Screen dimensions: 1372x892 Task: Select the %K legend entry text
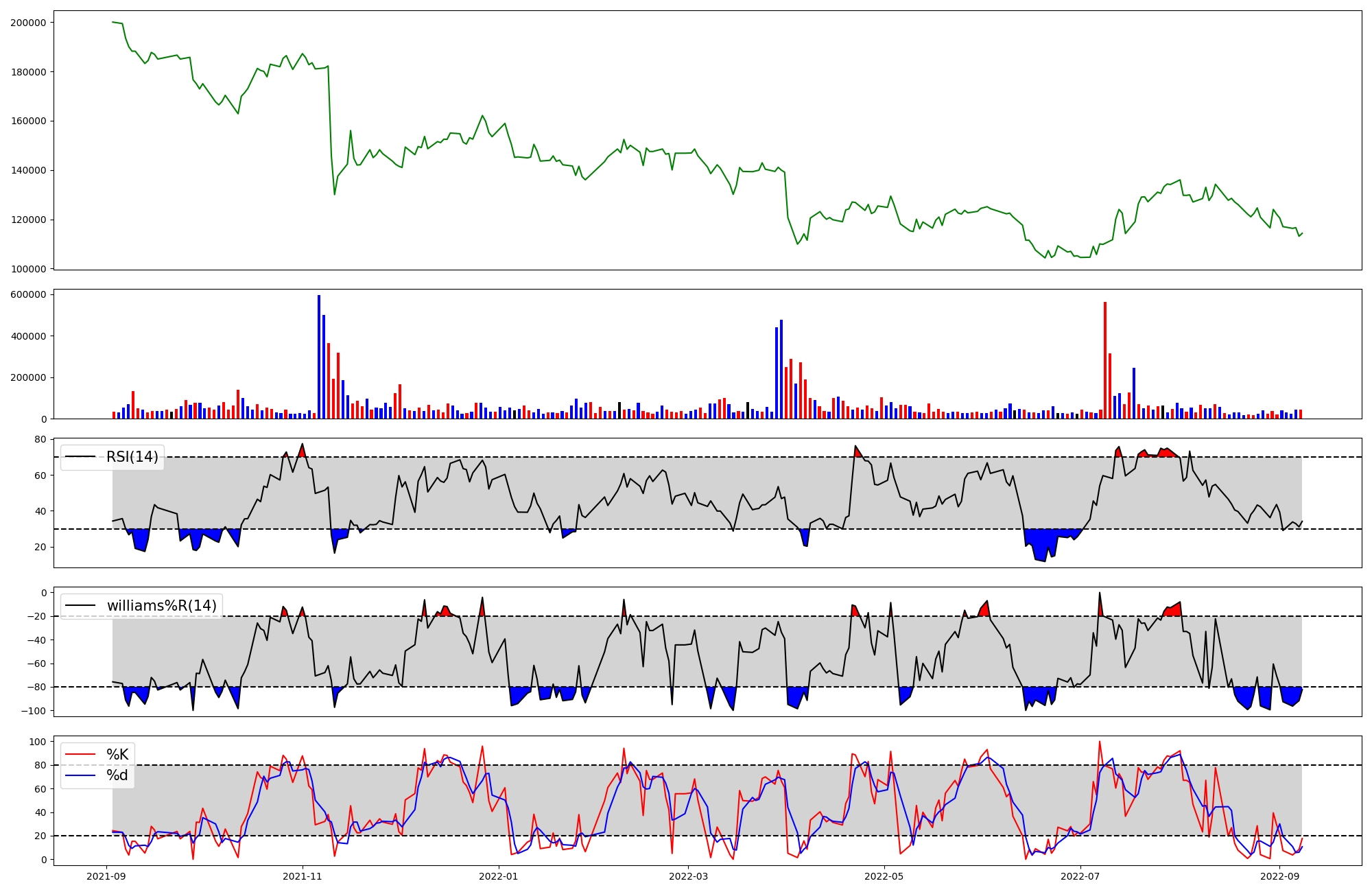click(x=117, y=755)
